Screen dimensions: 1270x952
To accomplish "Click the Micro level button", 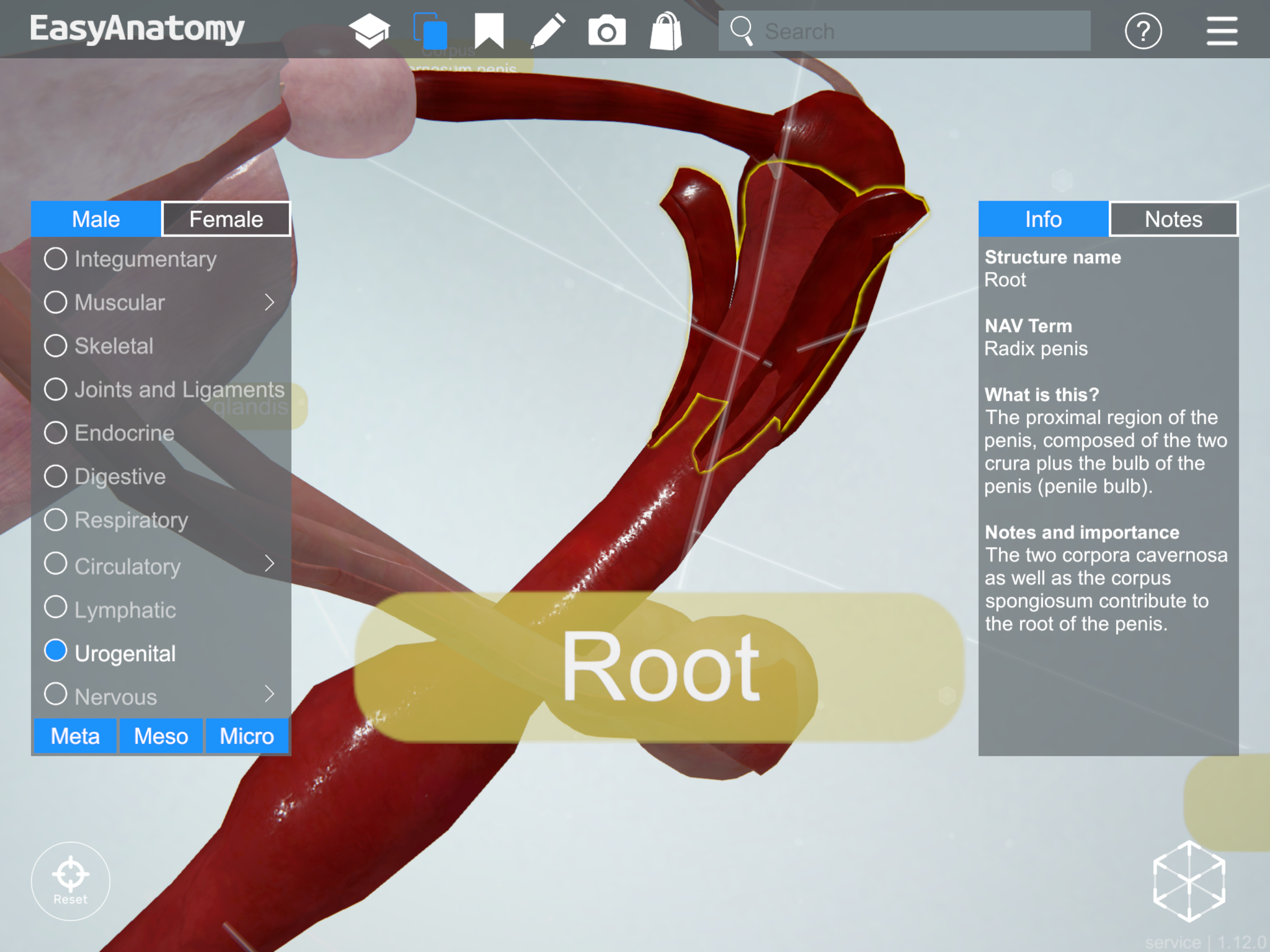I will click(x=247, y=735).
